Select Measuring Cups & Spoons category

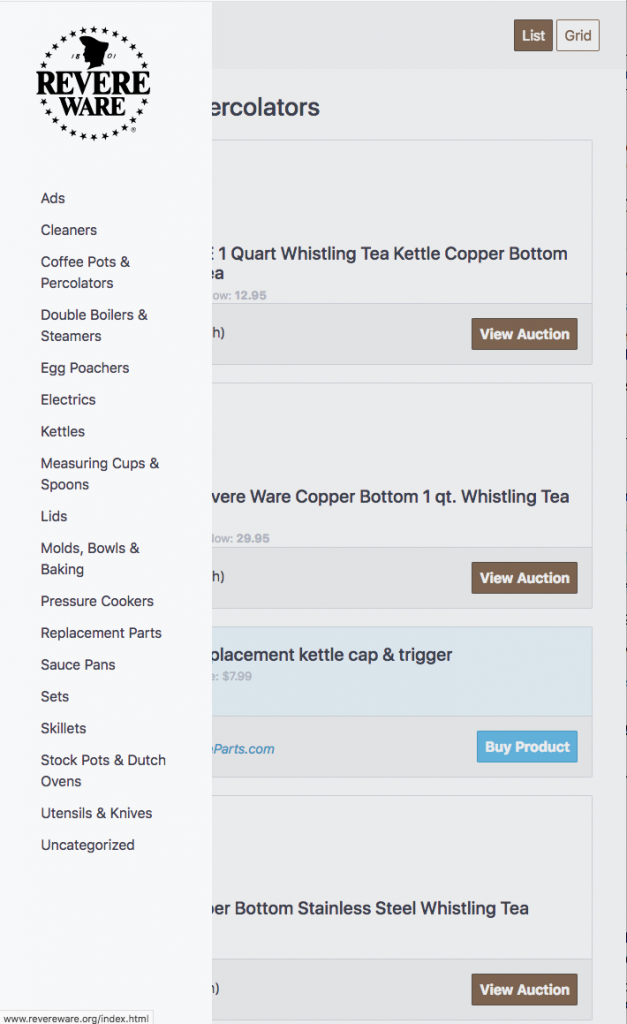pos(100,473)
